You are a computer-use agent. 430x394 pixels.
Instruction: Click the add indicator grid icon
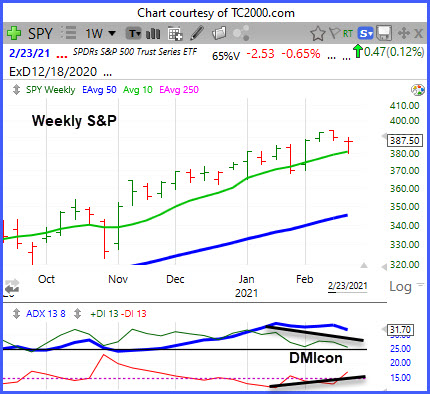175,34
